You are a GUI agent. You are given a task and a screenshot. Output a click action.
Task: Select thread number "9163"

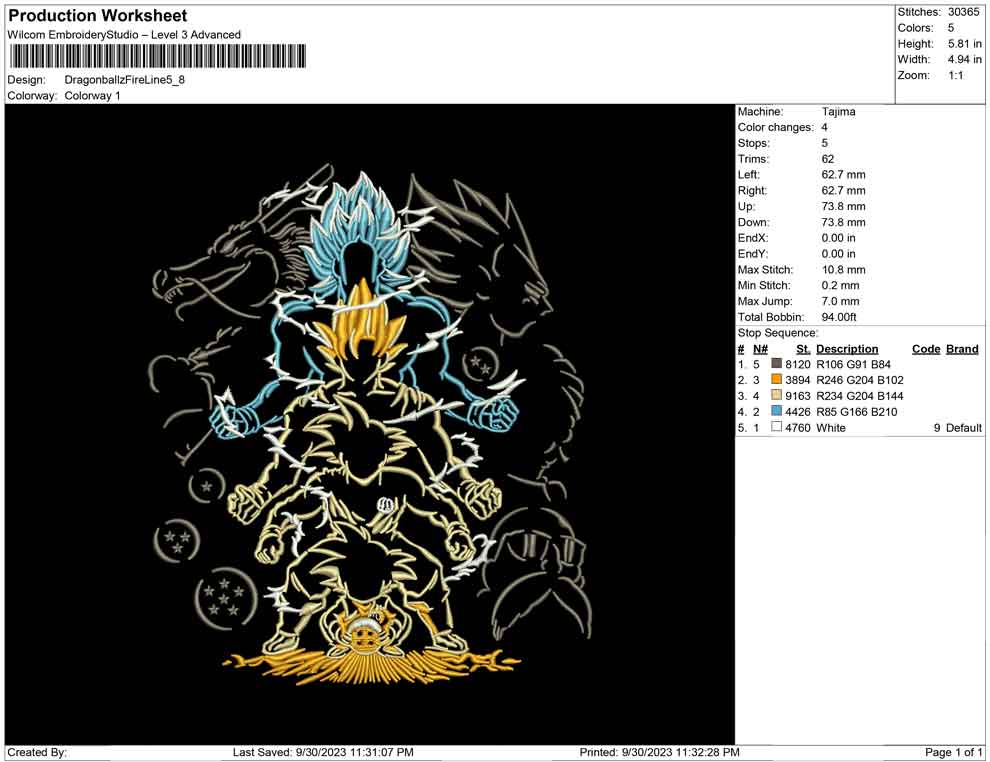[798, 396]
